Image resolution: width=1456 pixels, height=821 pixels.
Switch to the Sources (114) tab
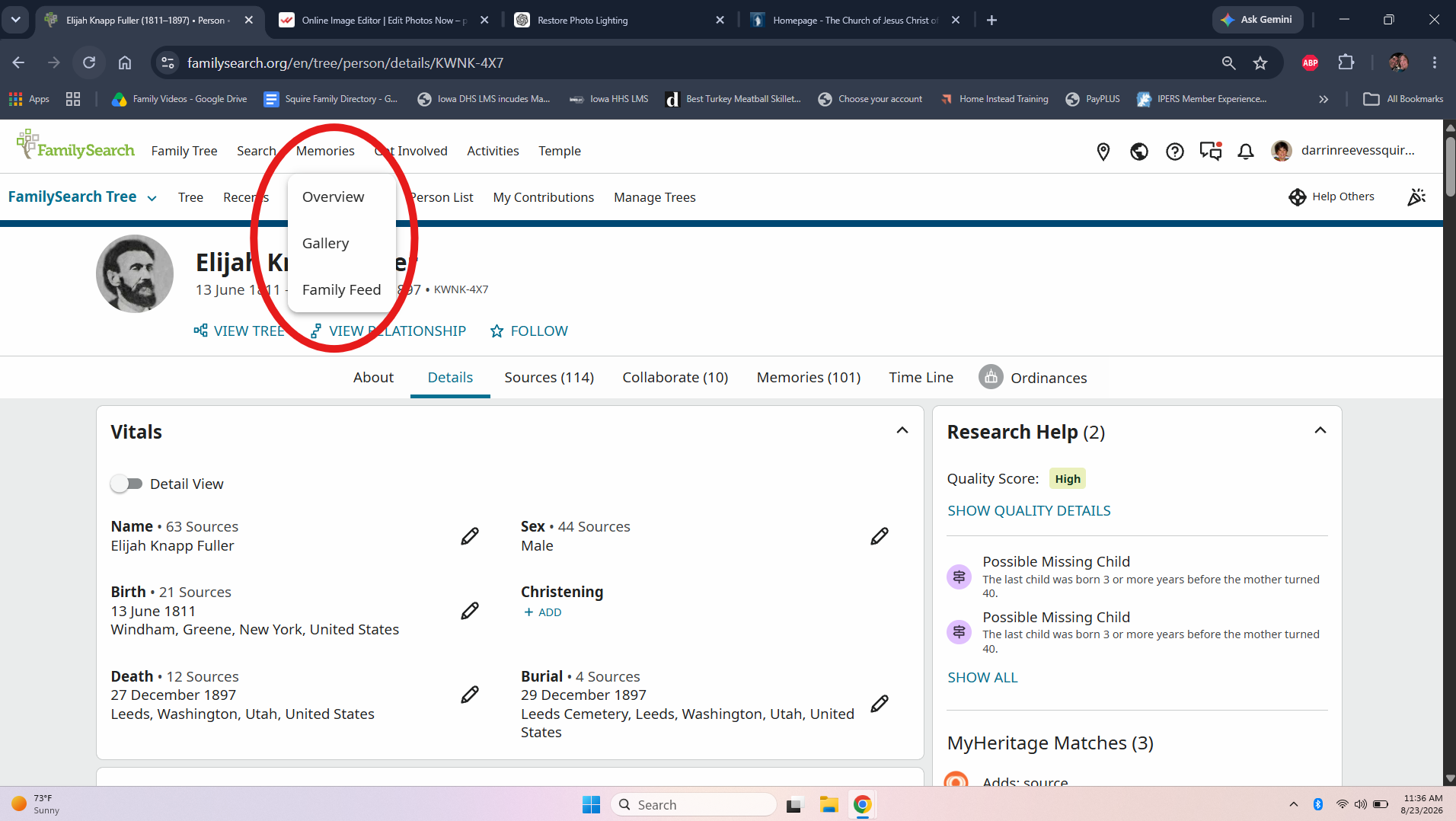coord(549,378)
